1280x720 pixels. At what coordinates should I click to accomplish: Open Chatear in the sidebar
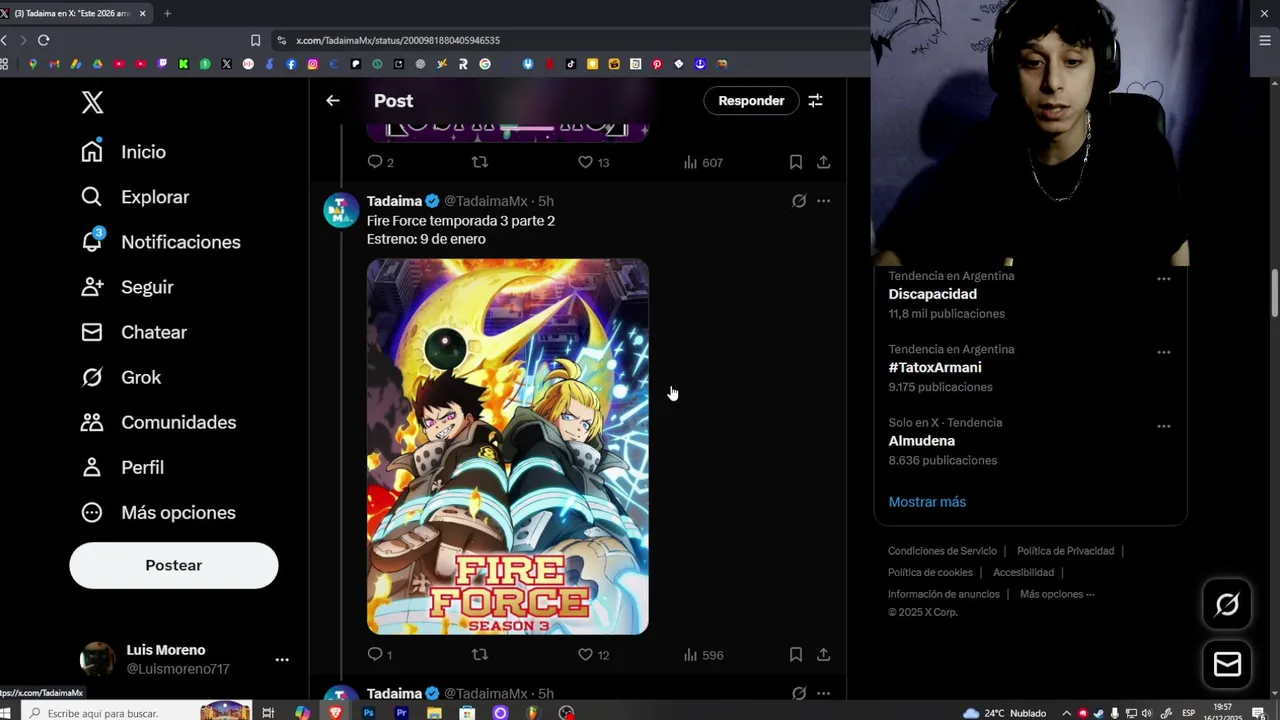[133, 332]
